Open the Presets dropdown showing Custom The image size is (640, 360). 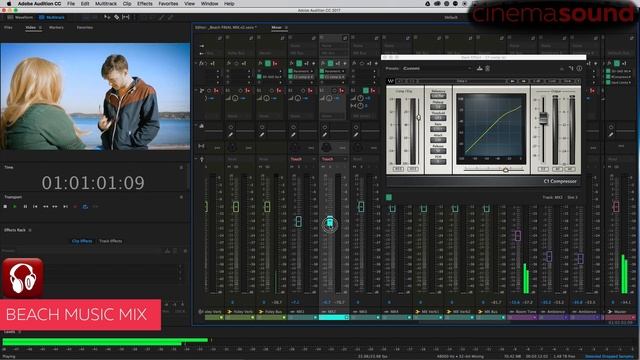(438, 68)
